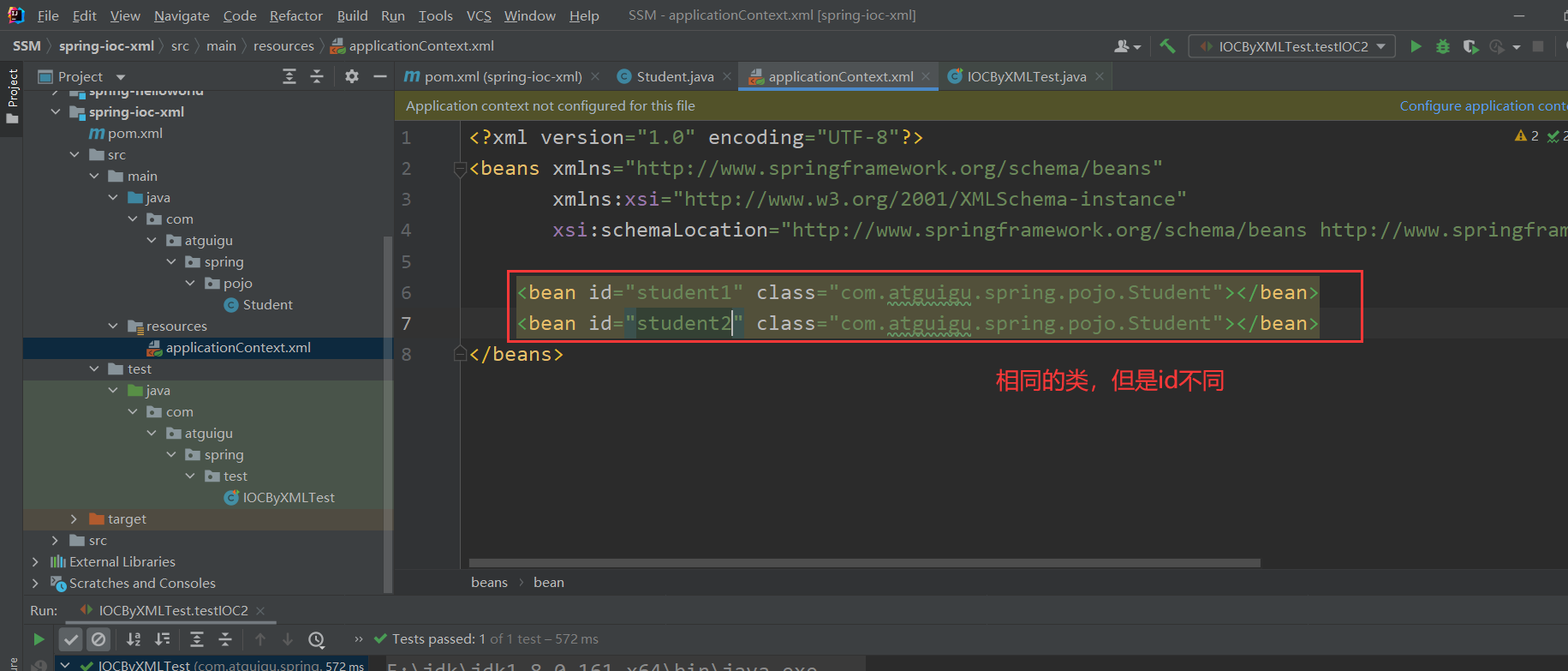Viewport: 1568px width, 671px height.
Task: Click the warnings indicator showing 2
Action: pyautogui.click(x=1527, y=135)
